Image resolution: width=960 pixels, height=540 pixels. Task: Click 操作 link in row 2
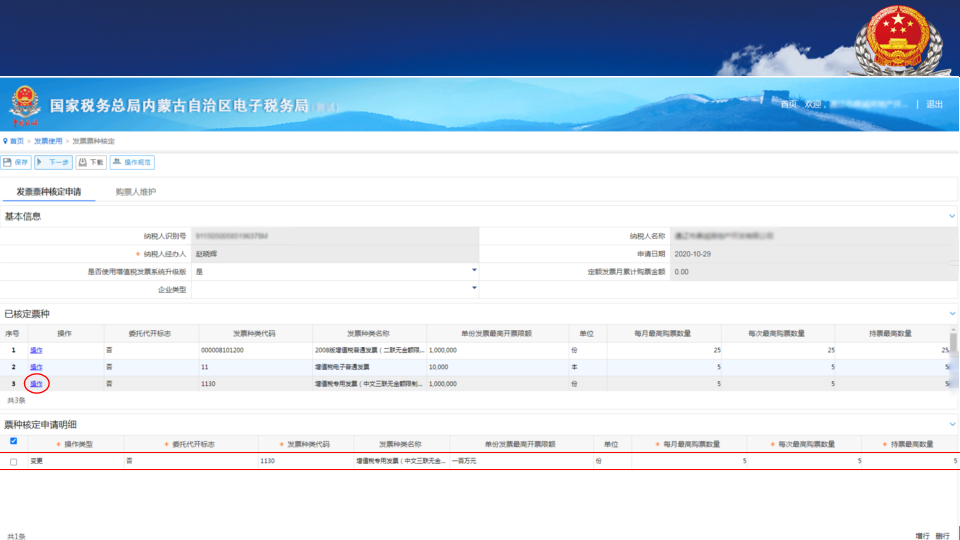36,367
